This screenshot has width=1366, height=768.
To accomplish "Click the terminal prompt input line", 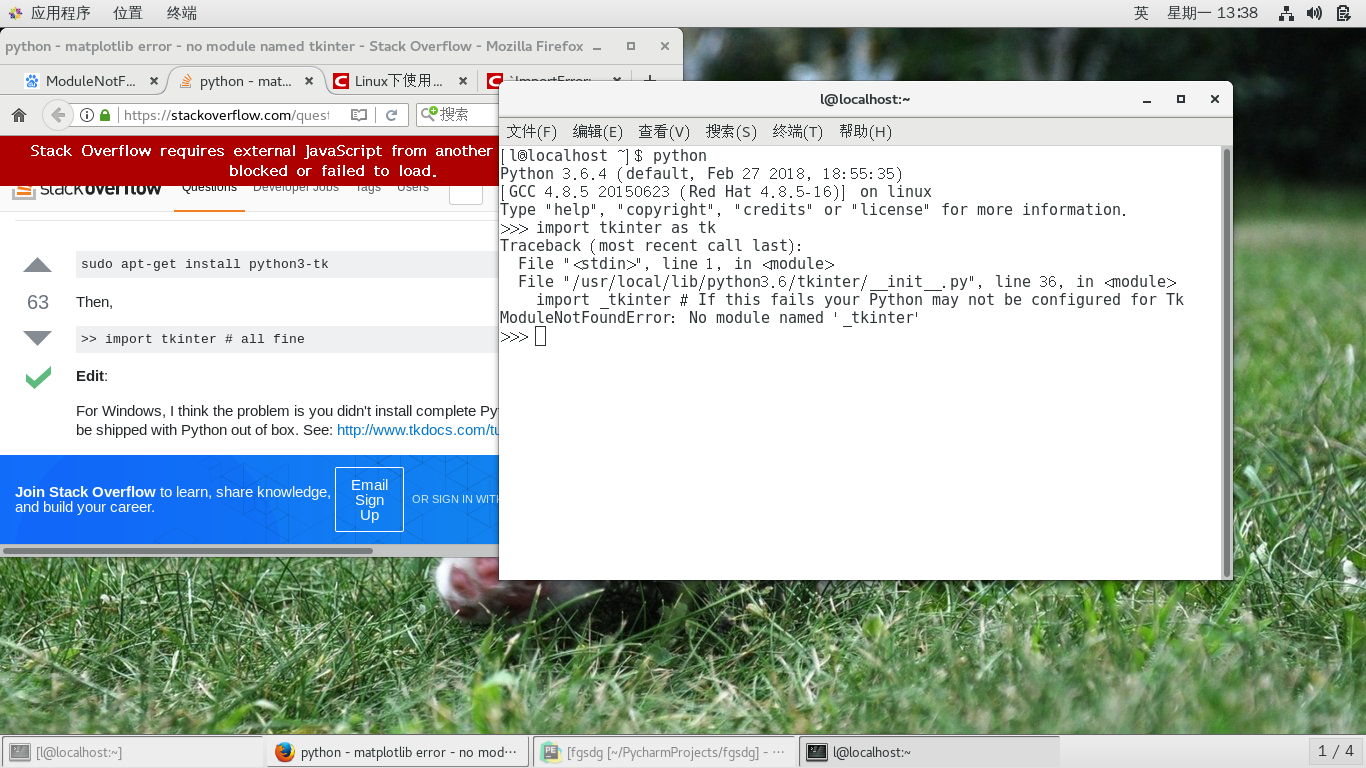I will click(862, 337).
